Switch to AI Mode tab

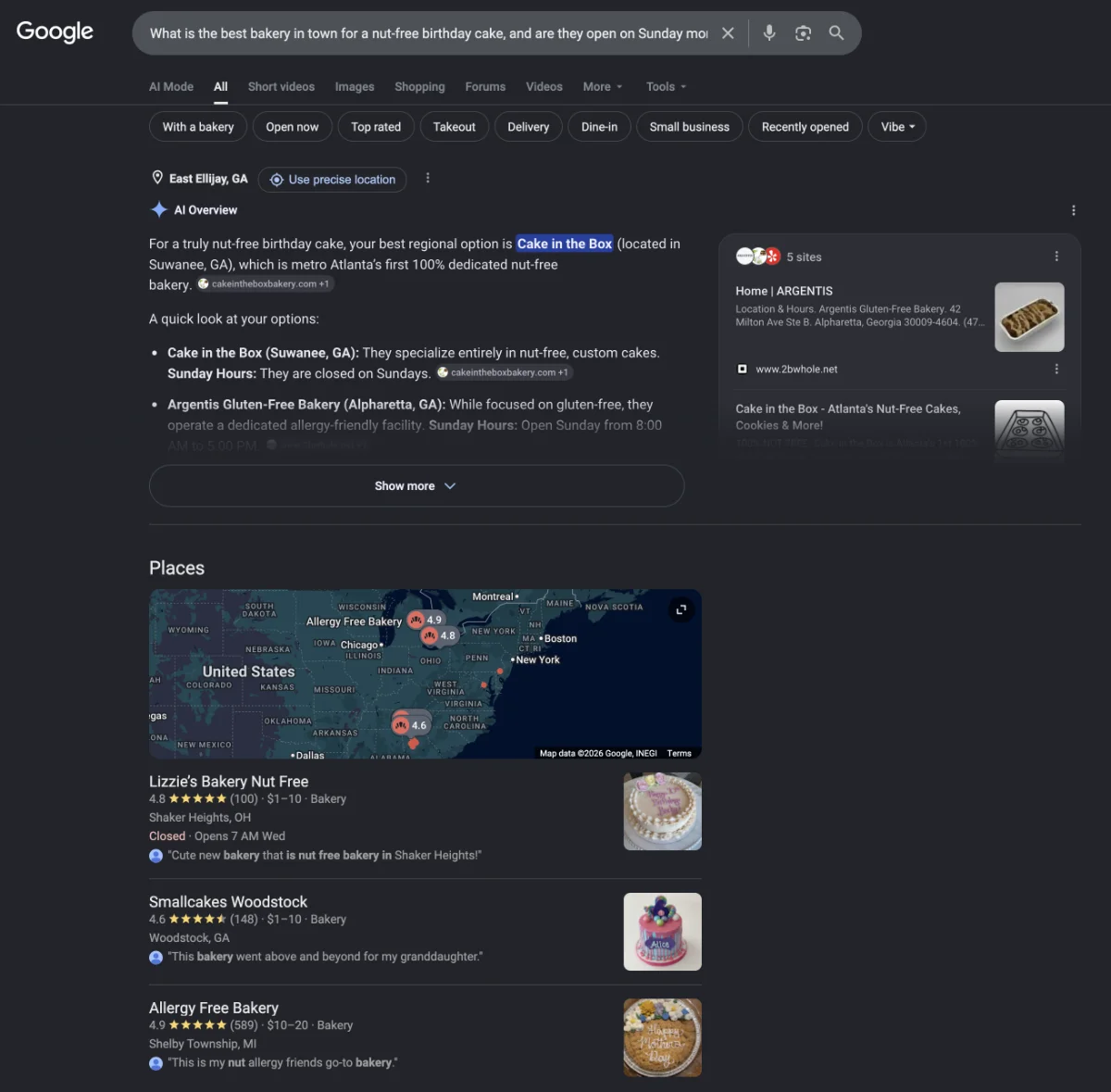pyautogui.click(x=171, y=87)
